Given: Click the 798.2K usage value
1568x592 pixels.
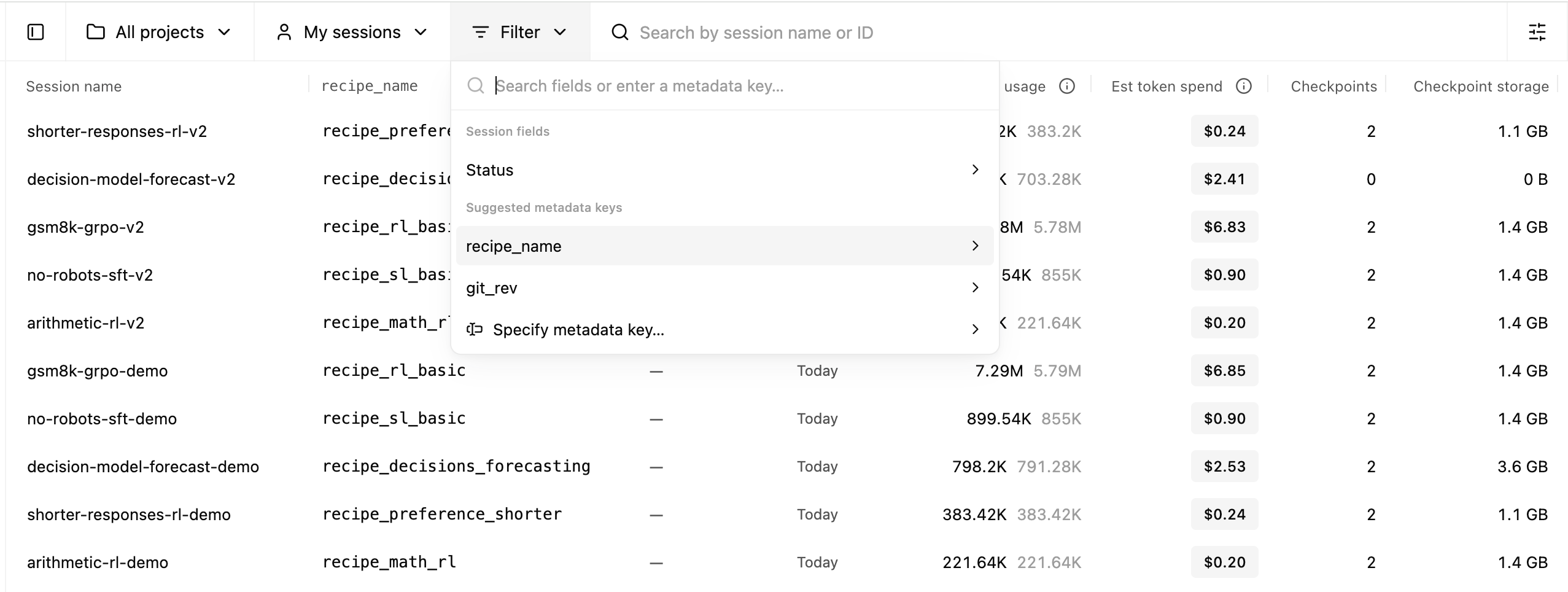Looking at the screenshot, I should [979, 467].
